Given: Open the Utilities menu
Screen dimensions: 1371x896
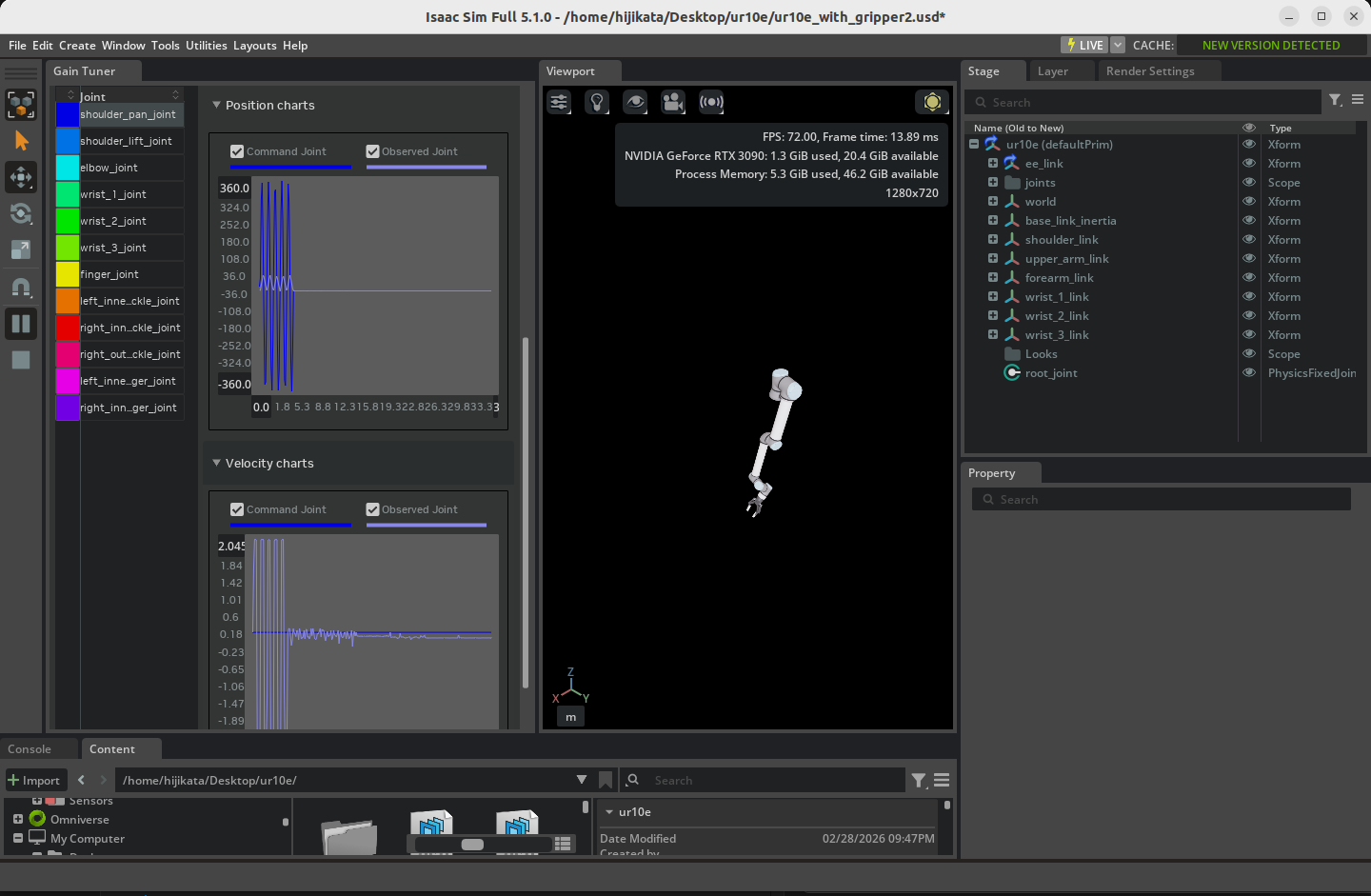Looking at the screenshot, I should 206,45.
